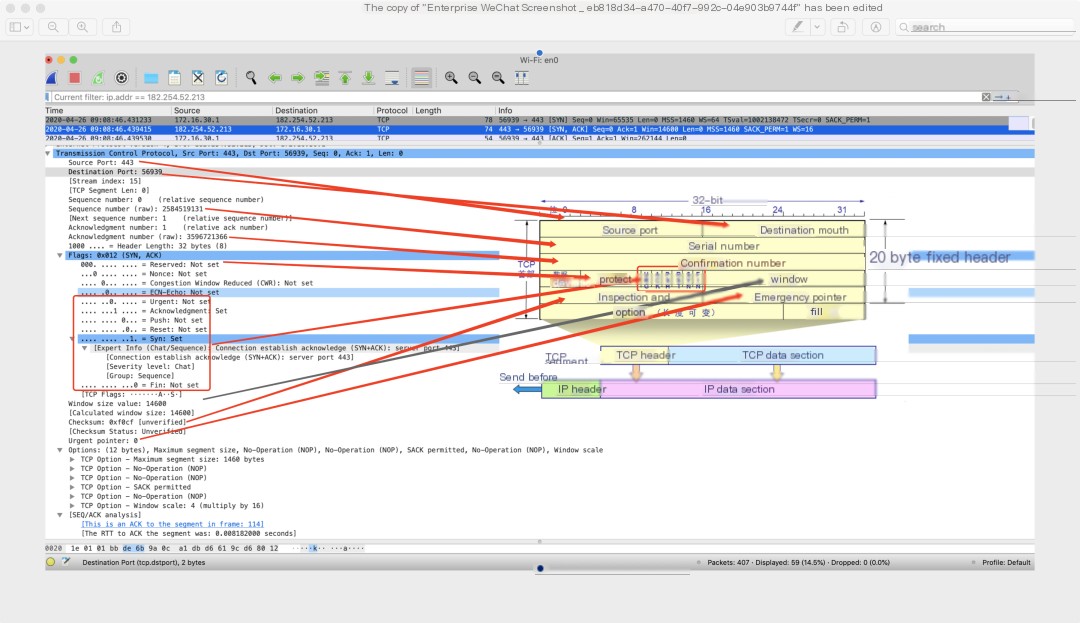
Task: Collapse the Flags: 0x012 (SYN, ACK) node
Action: coord(60,255)
